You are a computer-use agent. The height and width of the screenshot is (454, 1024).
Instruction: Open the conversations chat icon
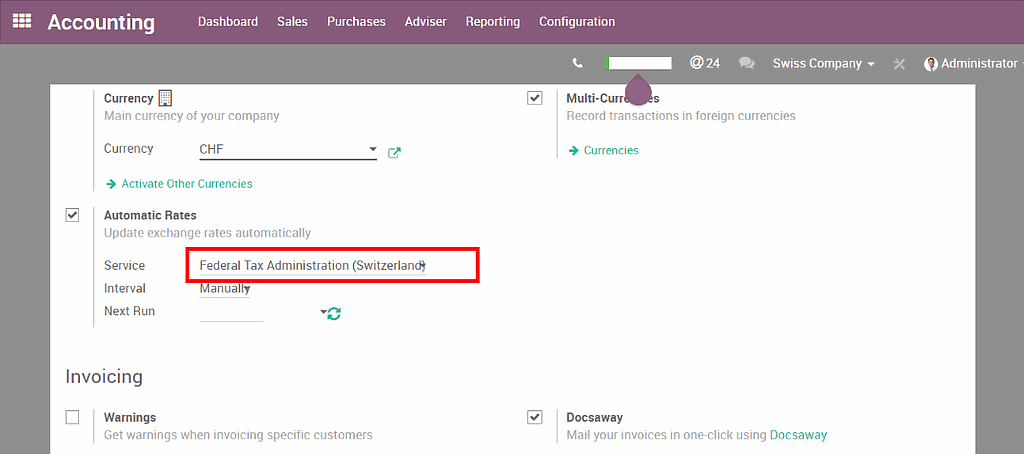click(x=746, y=63)
